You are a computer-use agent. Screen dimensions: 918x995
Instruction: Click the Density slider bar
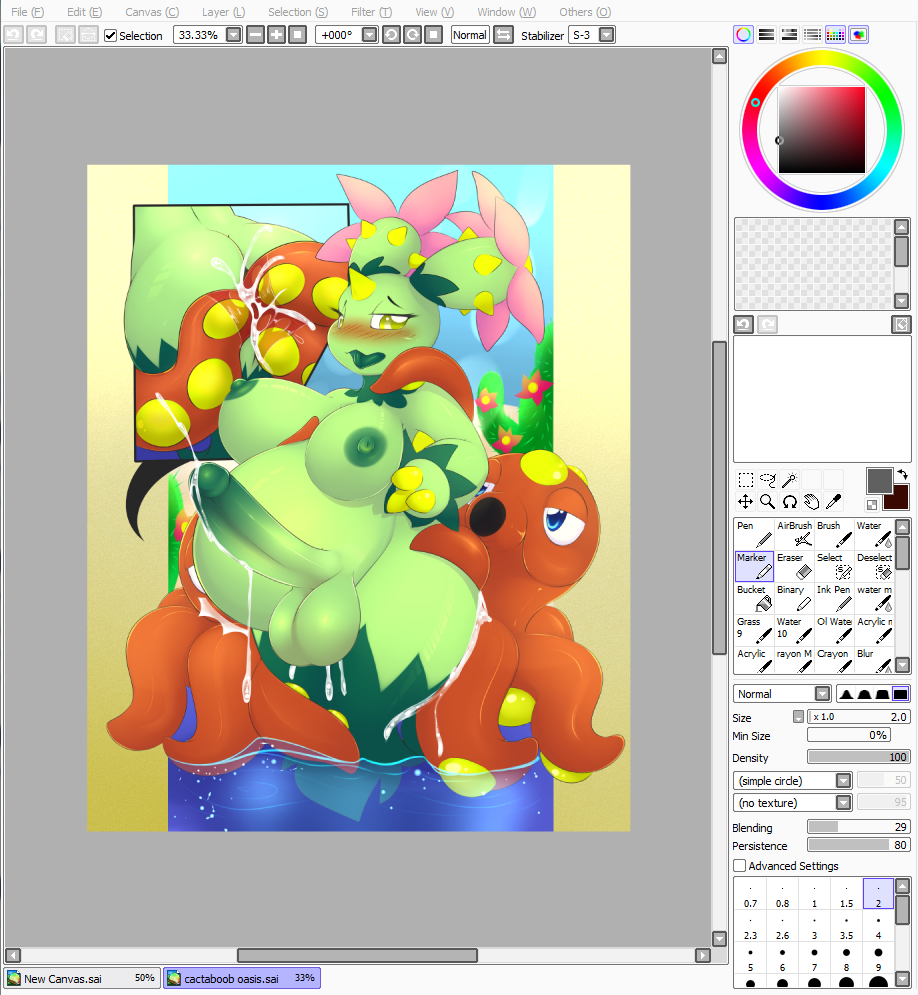tap(859, 756)
